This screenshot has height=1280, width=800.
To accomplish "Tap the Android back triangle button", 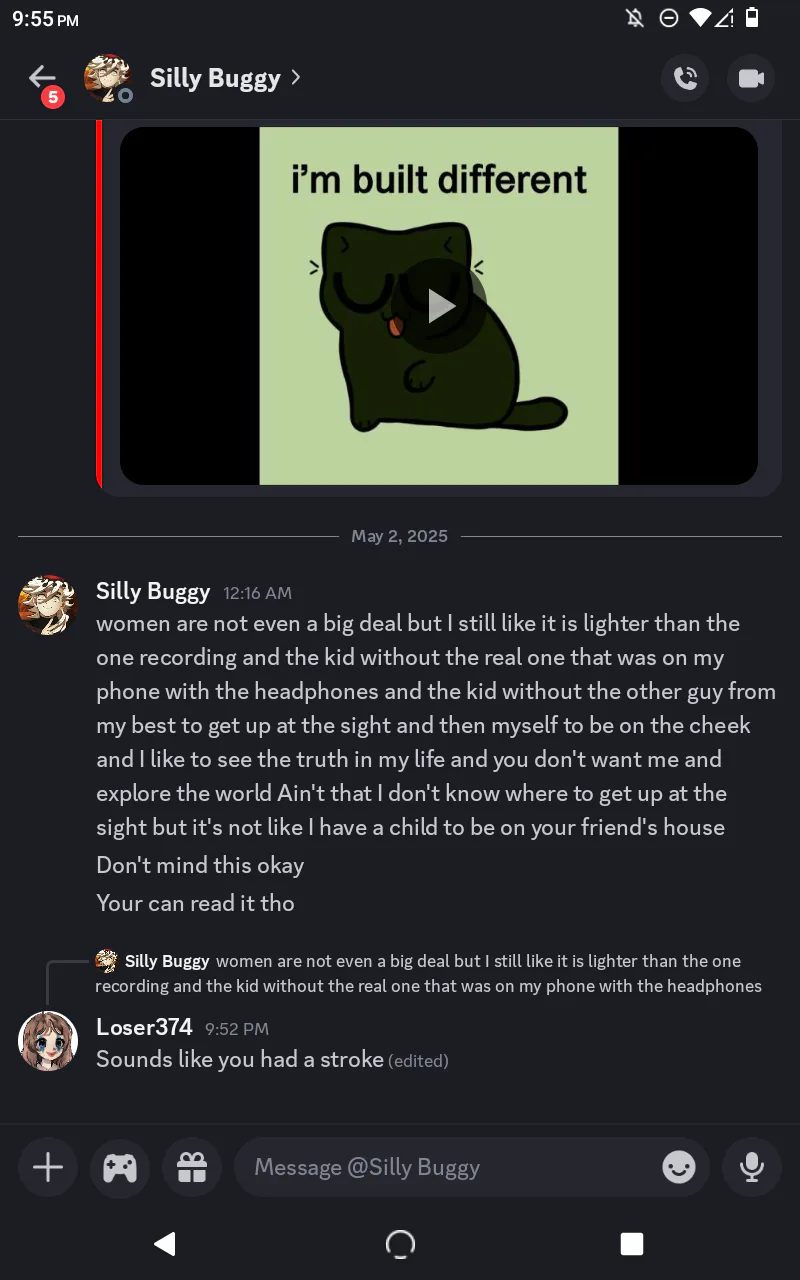I will [x=165, y=1243].
